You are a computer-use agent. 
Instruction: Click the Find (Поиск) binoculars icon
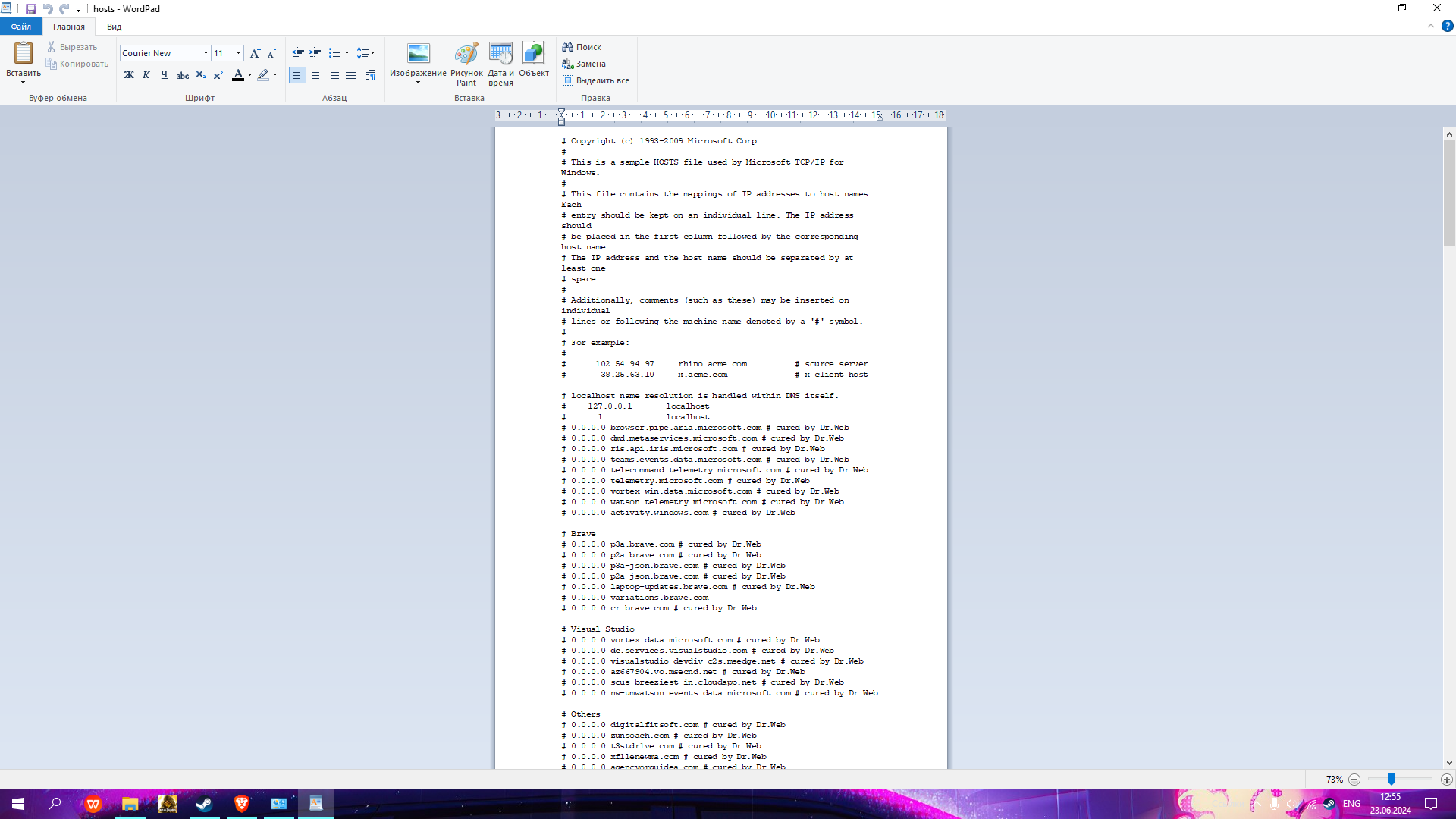(567, 47)
